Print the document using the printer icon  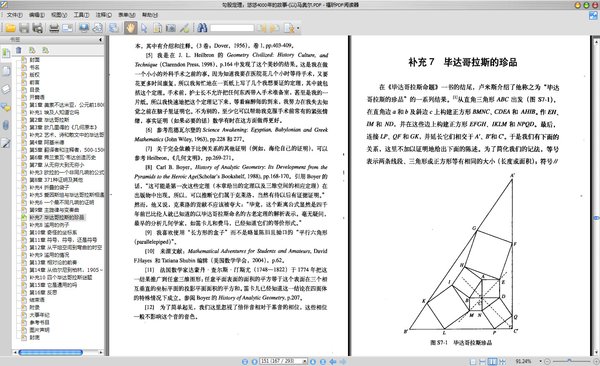pyautogui.click(x=54, y=28)
